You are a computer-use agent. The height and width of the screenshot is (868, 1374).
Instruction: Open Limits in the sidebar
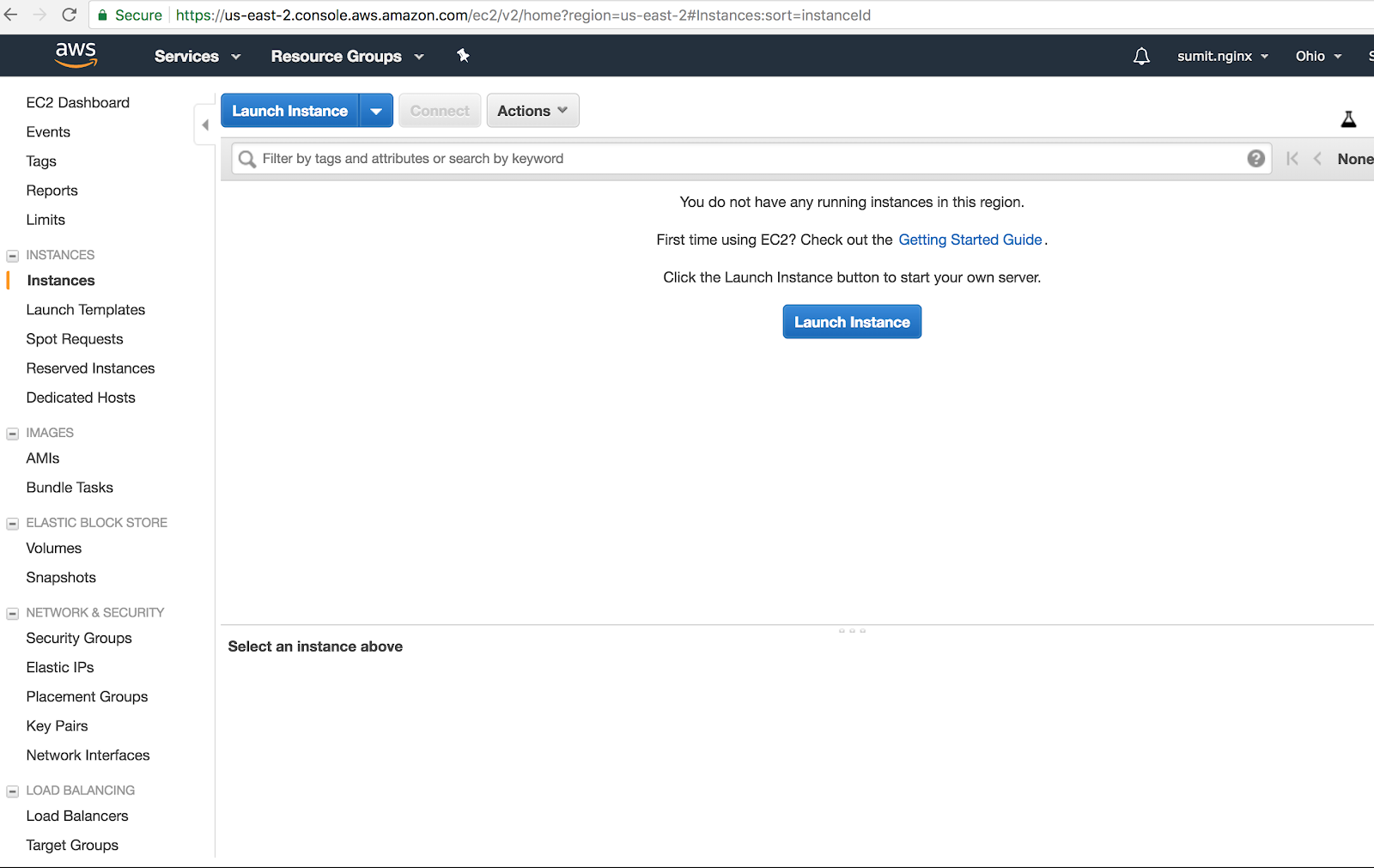46,220
